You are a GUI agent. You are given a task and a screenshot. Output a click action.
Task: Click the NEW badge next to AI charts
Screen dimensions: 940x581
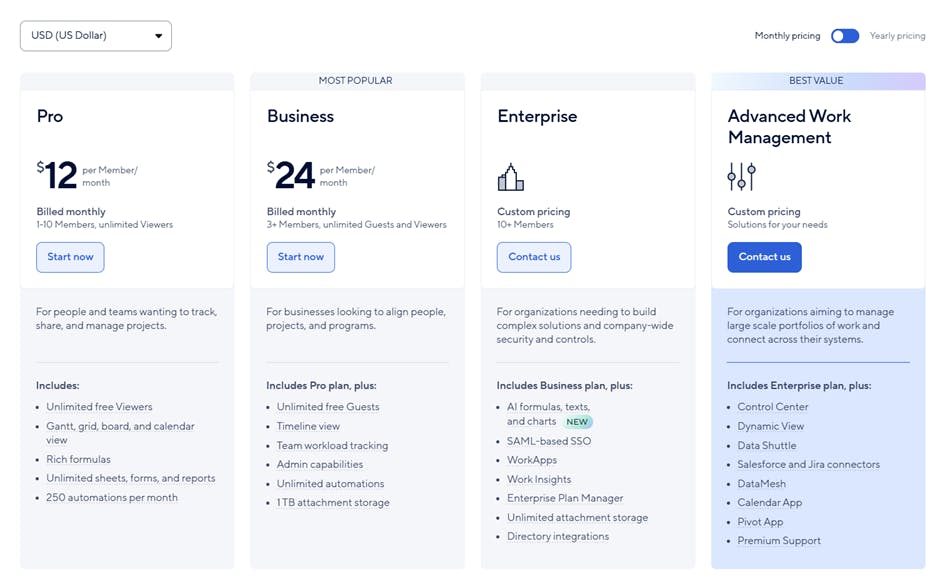pyautogui.click(x=578, y=421)
